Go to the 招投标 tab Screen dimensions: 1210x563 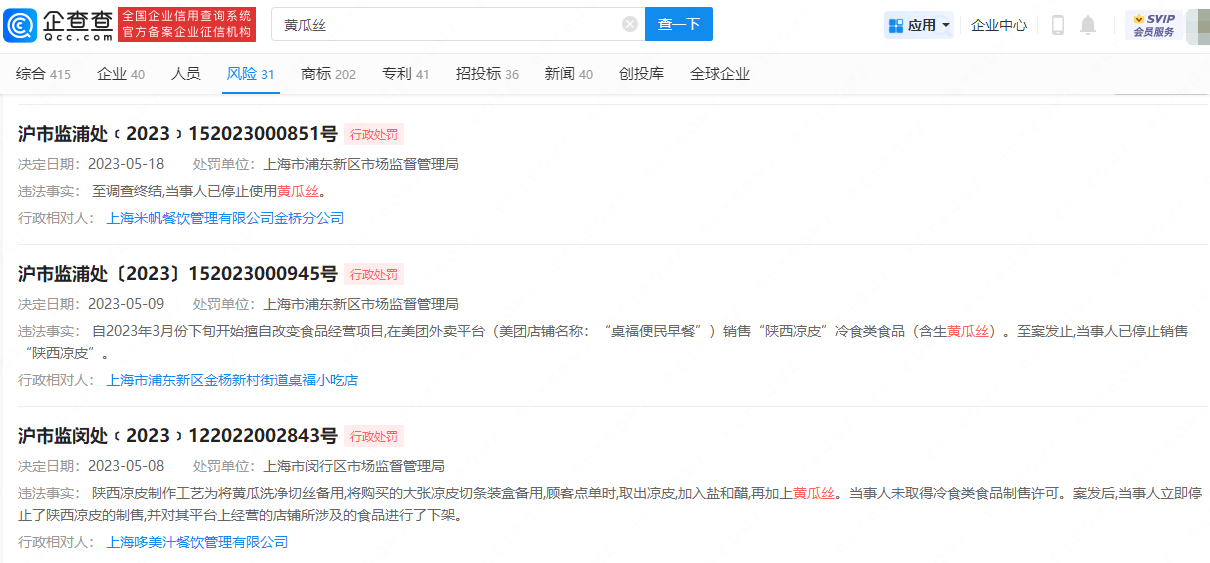[487, 74]
